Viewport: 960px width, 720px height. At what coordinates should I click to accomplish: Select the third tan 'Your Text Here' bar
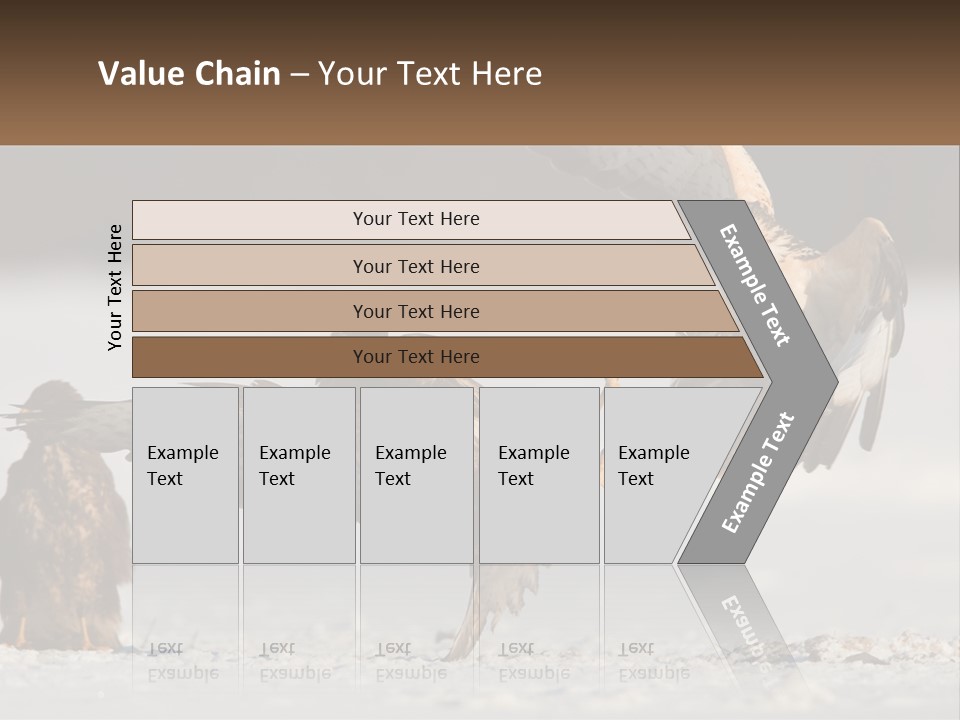pyautogui.click(x=435, y=311)
